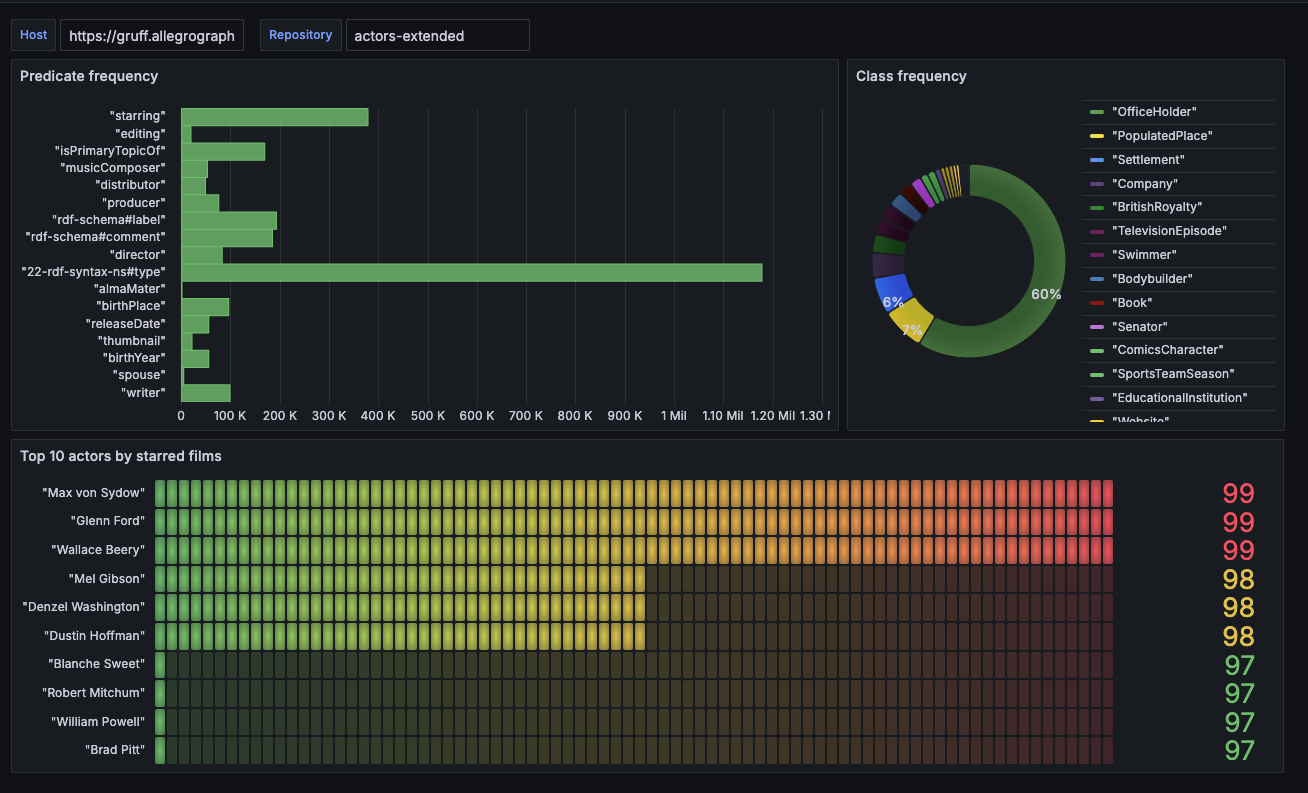
Task: Click the host URL input field
Action: (x=151, y=34)
